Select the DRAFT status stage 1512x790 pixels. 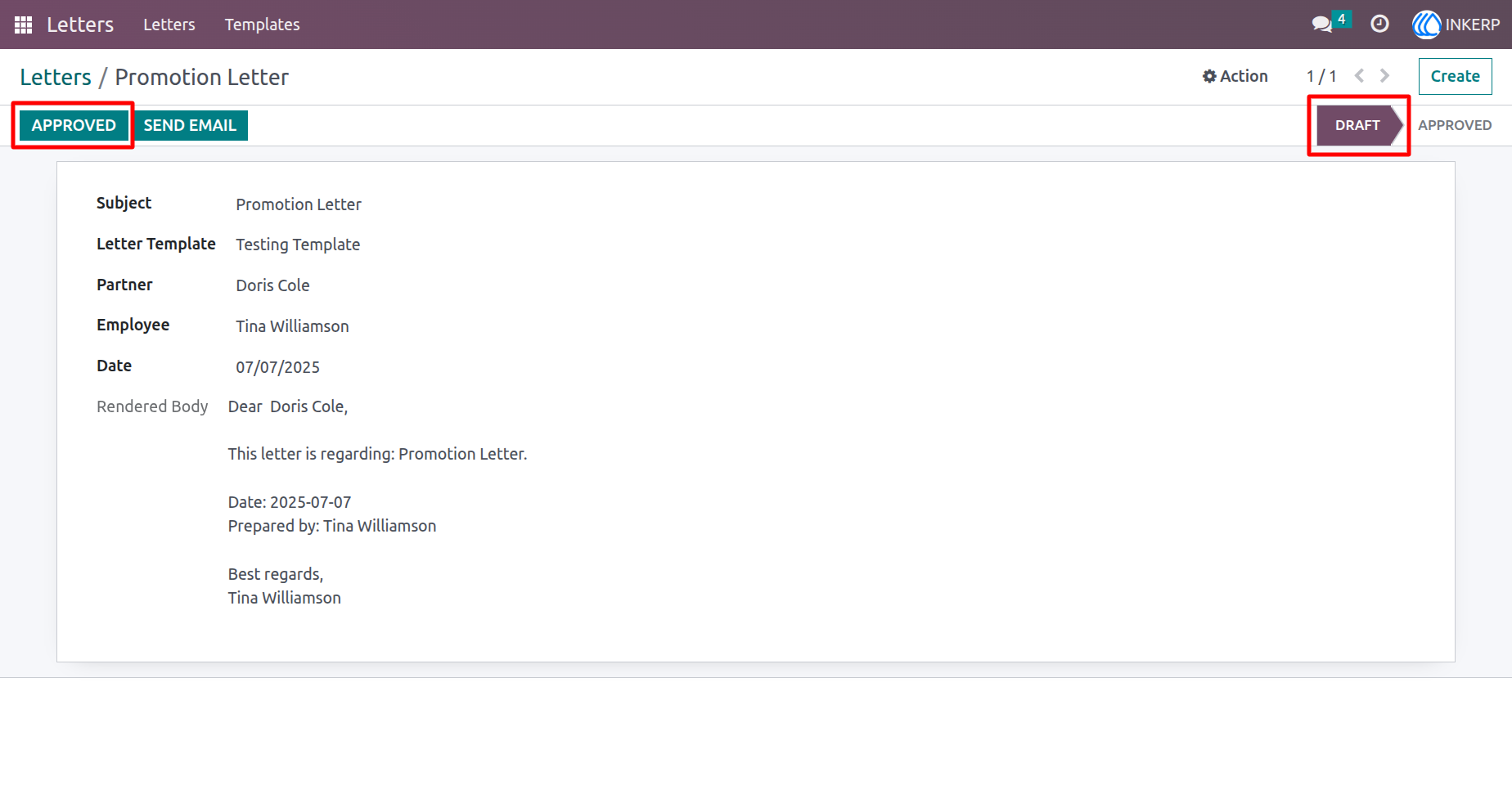tap(1357, 125)
